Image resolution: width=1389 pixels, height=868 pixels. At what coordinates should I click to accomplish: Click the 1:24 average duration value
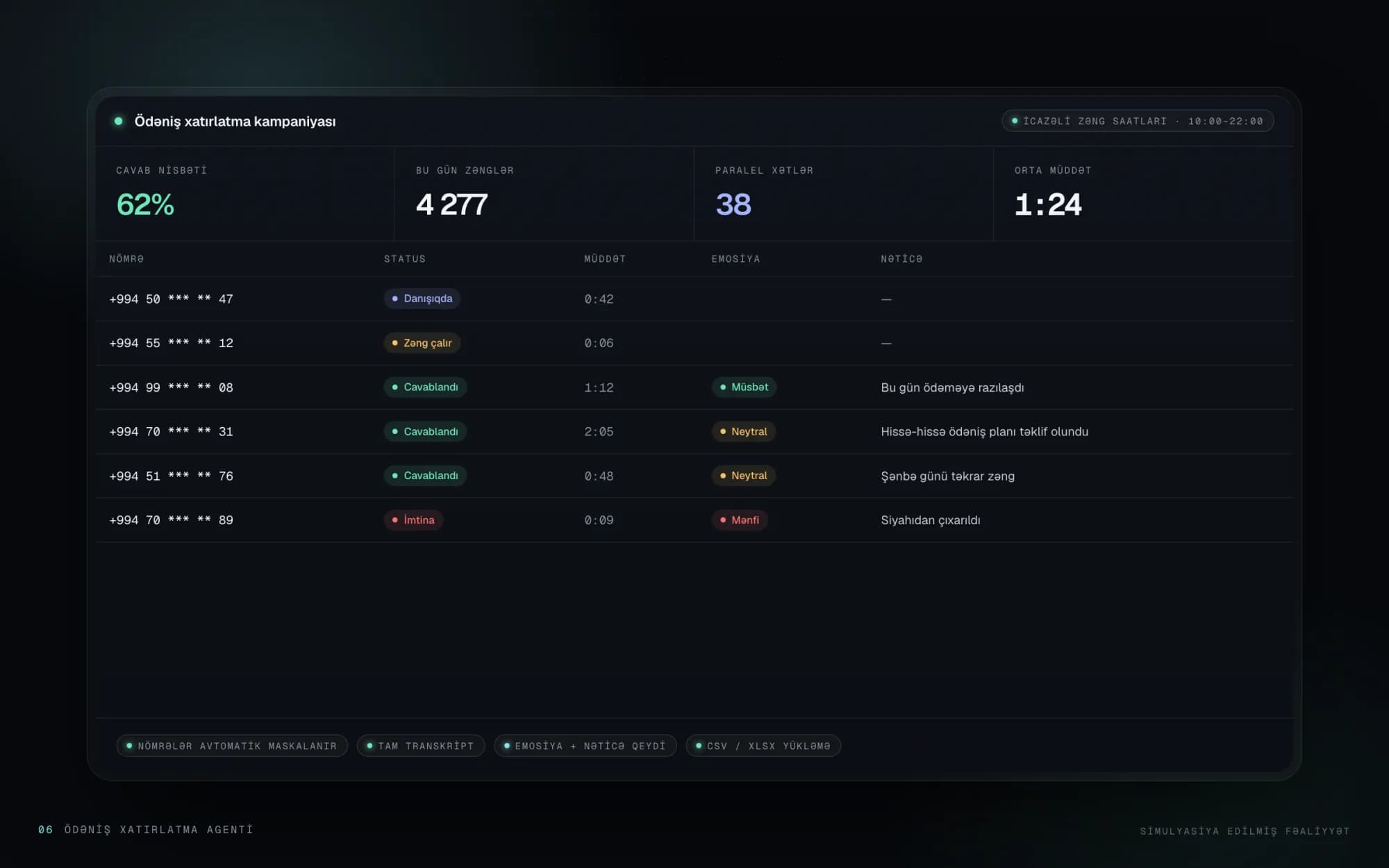[x=1048, y=204]
